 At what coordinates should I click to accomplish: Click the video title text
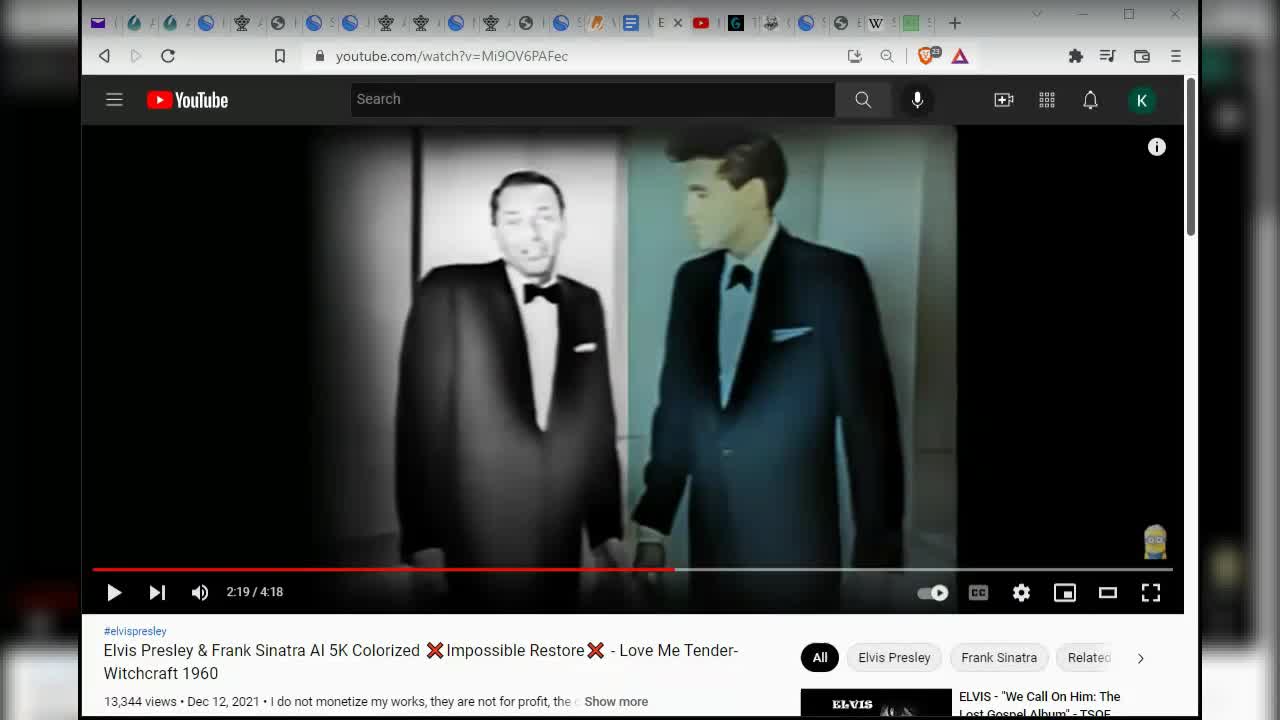pyautogui.click(x=421, y=662)
